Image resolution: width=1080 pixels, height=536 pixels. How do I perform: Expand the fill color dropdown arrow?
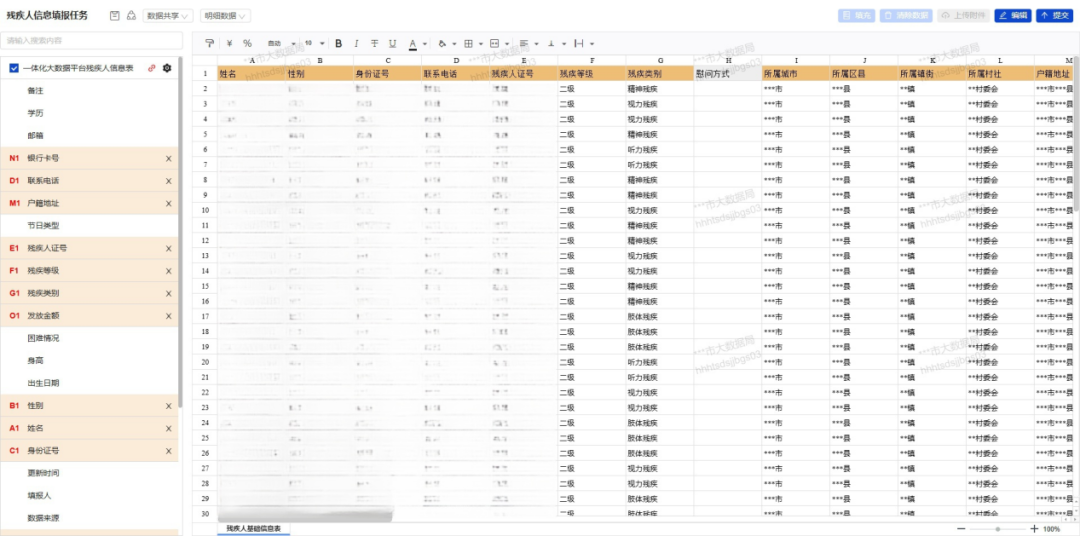tap(453, 43)
